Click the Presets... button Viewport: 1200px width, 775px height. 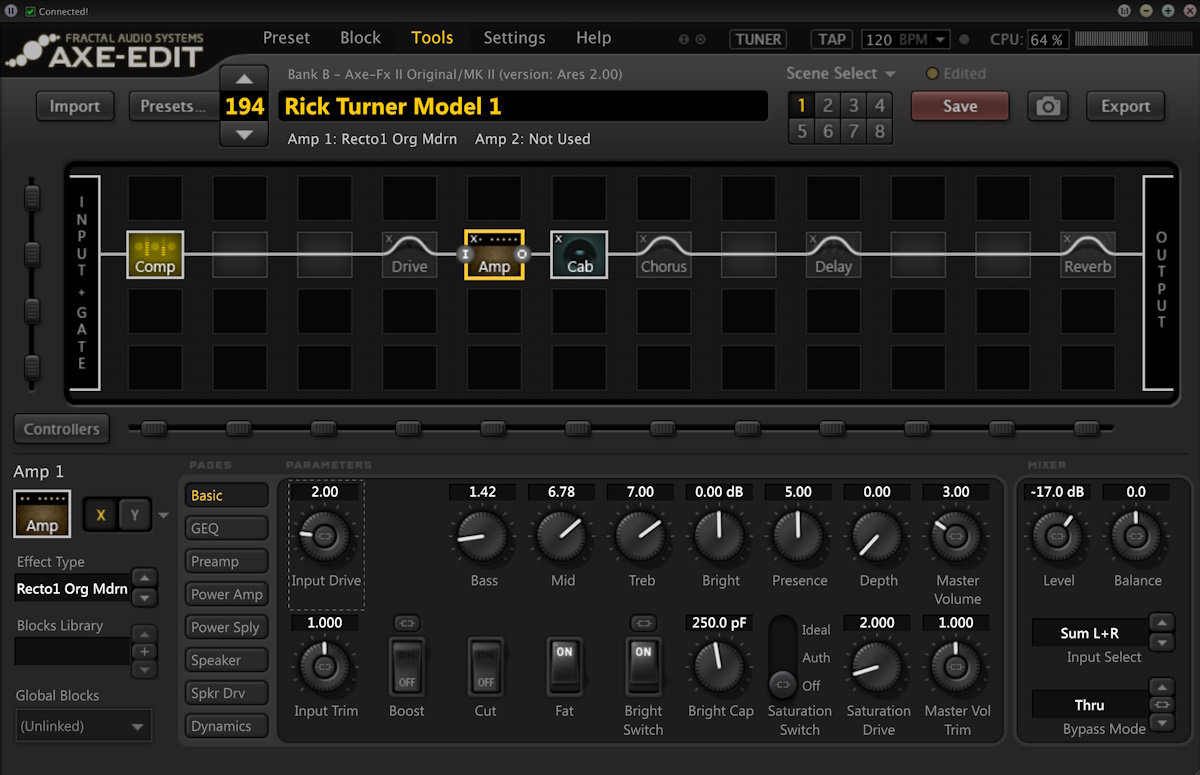pyautogui.click(x=173, y=106)
